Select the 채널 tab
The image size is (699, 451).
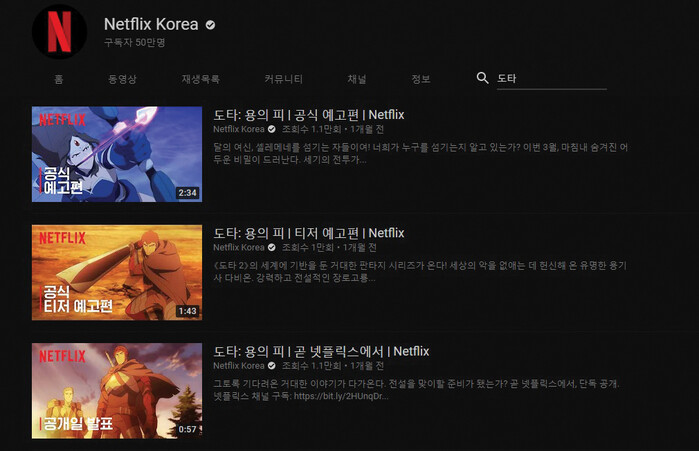(357, 79)
